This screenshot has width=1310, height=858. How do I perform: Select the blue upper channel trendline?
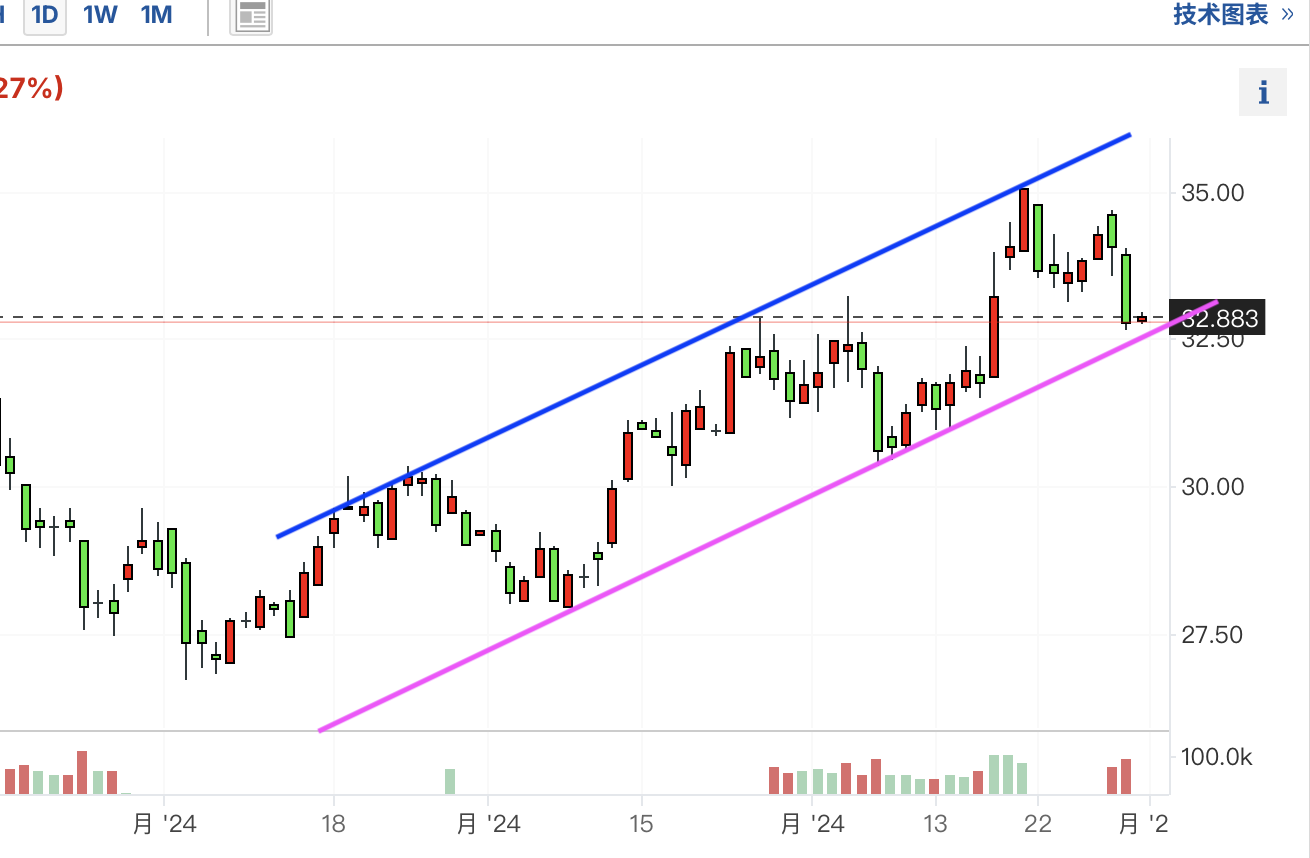point(704,336)
